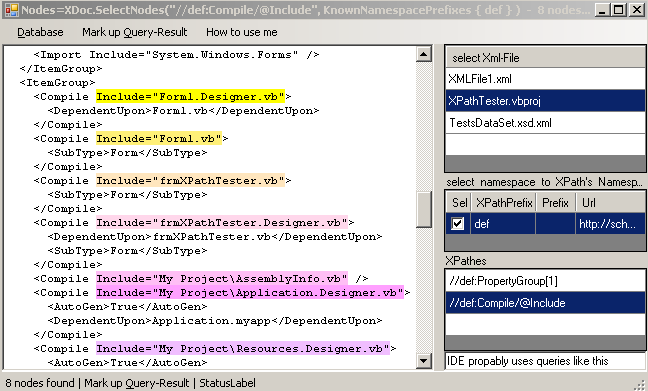The width and height of the screenshot is (648, 391).
Task: Click the select Xml-File column header
Action: pyautogui.click(x=545, y=57)
